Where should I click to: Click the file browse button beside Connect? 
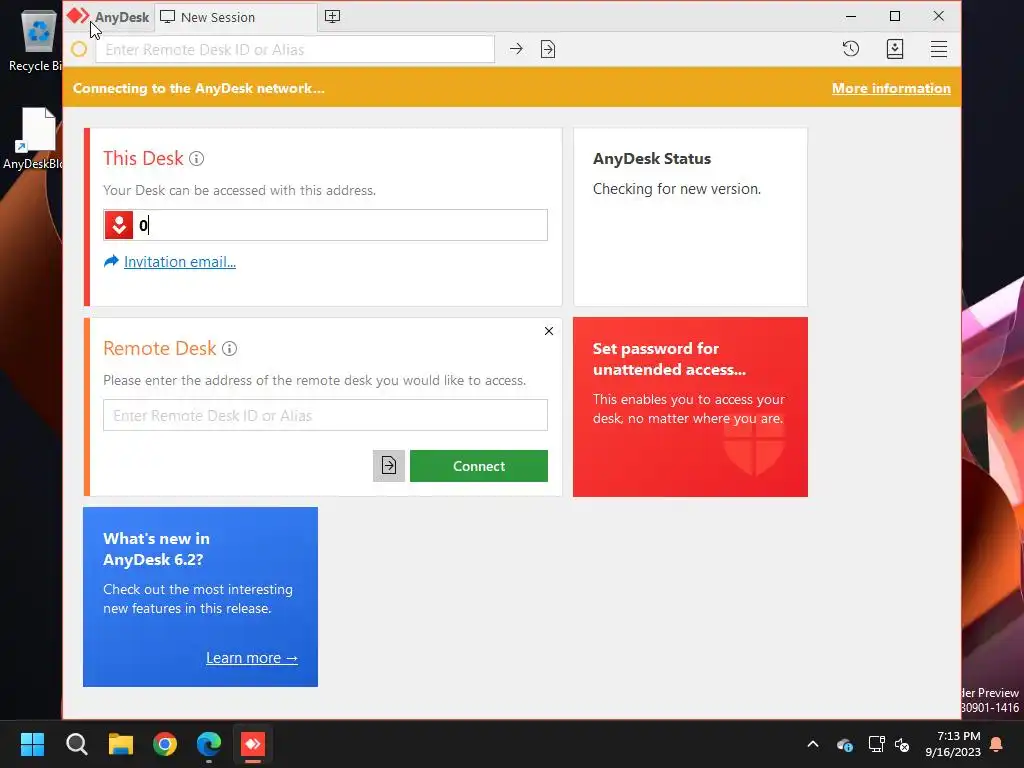(x=389, y=466)
